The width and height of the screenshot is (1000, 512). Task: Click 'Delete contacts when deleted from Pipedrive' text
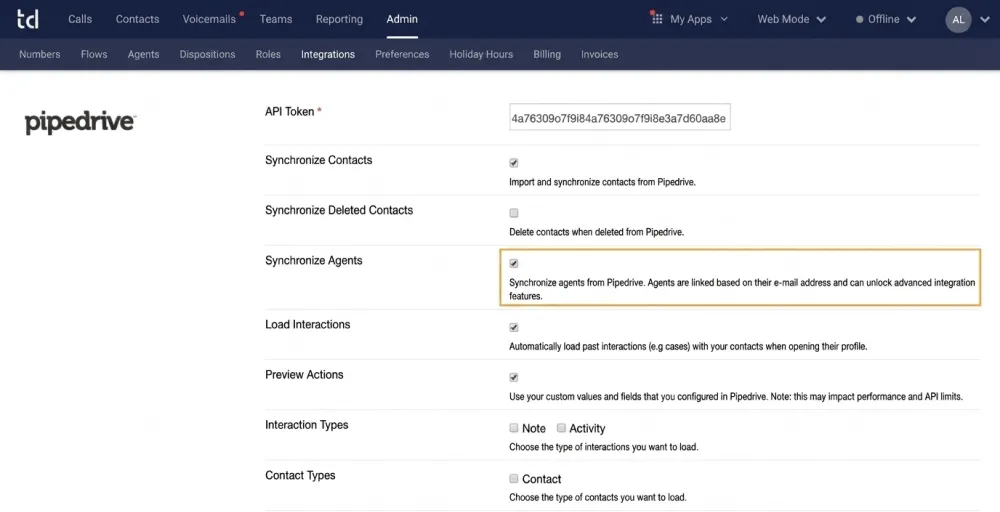click(x=597, y=233)
